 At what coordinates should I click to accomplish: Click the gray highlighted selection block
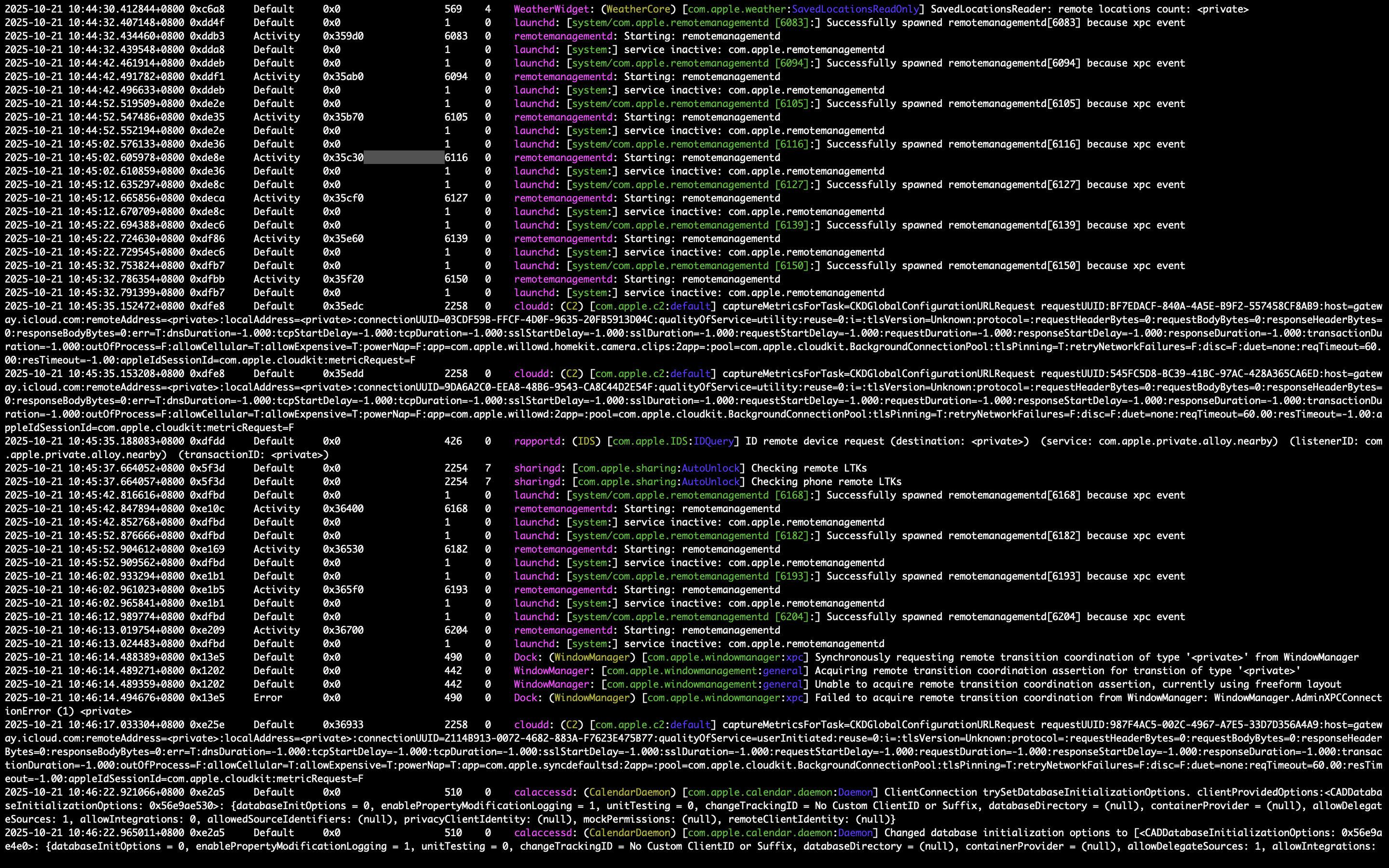click(x=404, y=157)
